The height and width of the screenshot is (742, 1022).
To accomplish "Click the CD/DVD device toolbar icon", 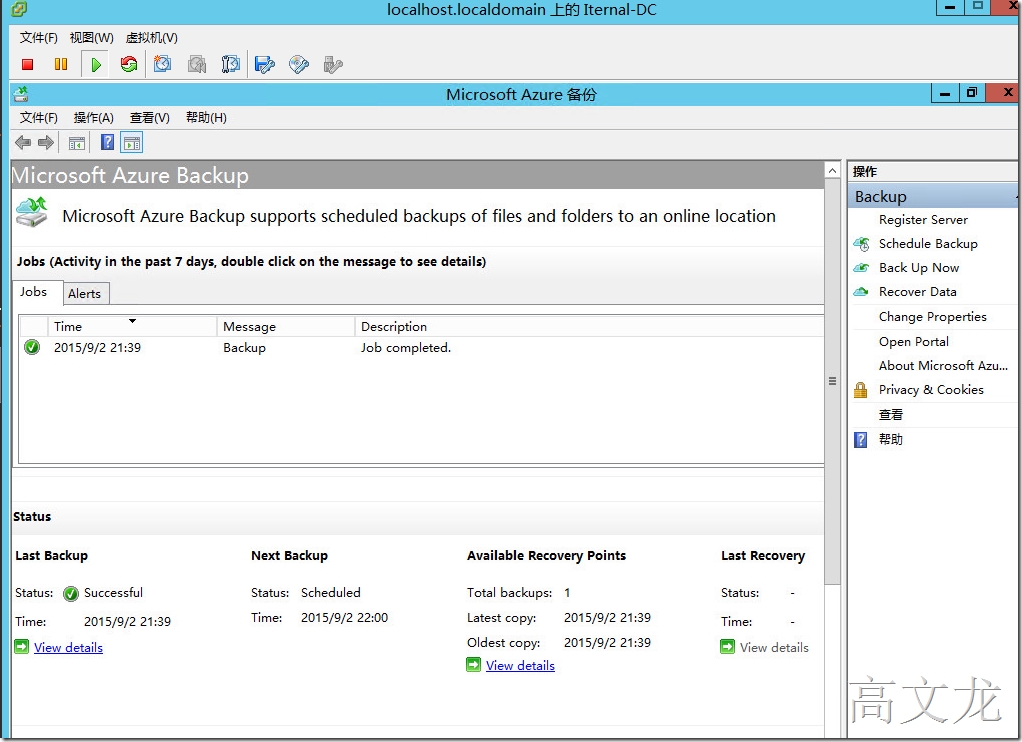I will pyautogui.click(x=299, y=64).
